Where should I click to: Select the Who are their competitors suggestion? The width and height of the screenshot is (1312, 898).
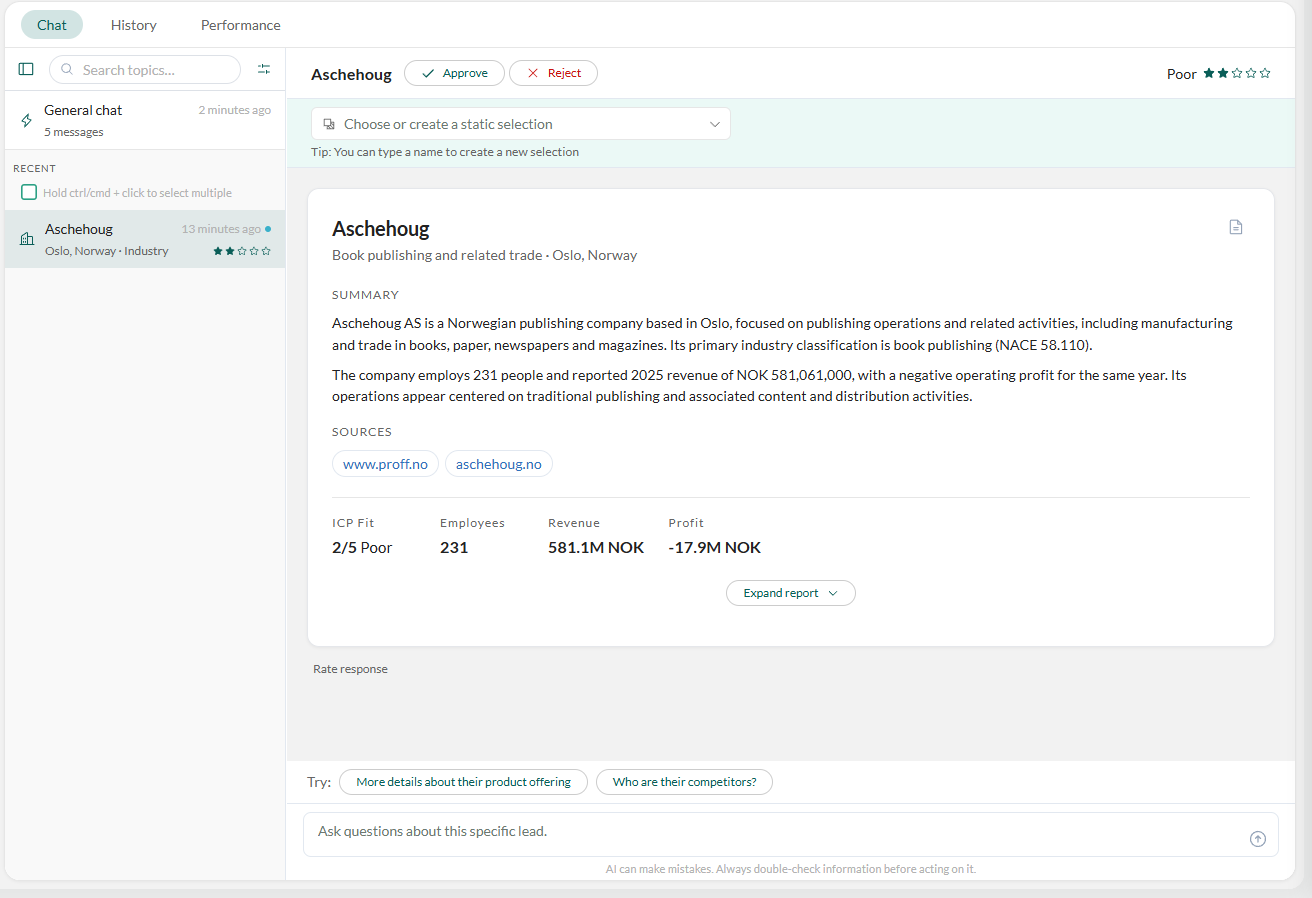point(684,782)
